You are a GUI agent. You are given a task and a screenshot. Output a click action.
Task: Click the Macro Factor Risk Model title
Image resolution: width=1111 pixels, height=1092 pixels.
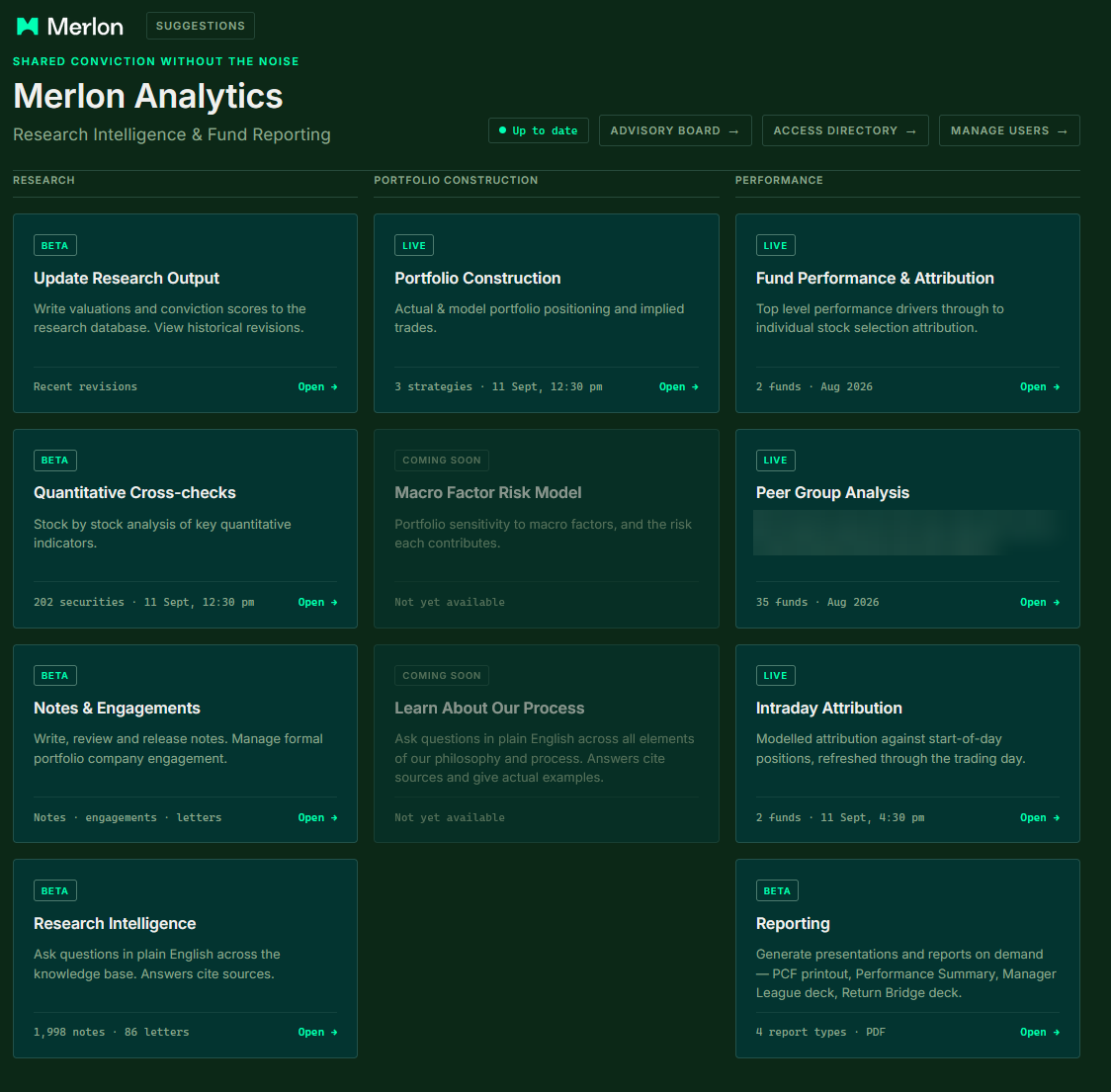click(x=487, y=493)
